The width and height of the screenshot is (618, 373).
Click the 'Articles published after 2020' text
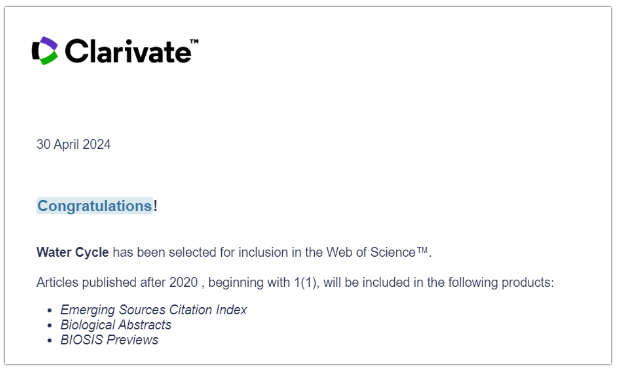[x=117, y=283]
